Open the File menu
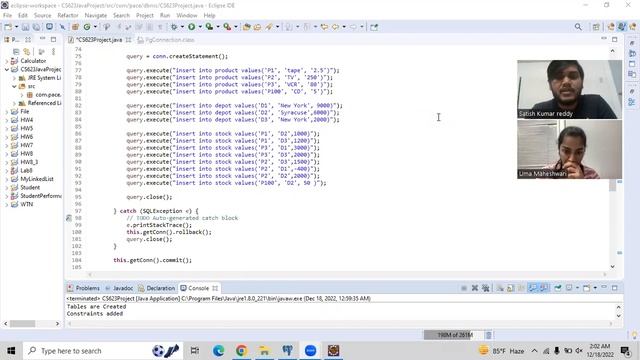The width and height of the screenshot is (640, 360). pyautogui.click(x=7, y=16)
